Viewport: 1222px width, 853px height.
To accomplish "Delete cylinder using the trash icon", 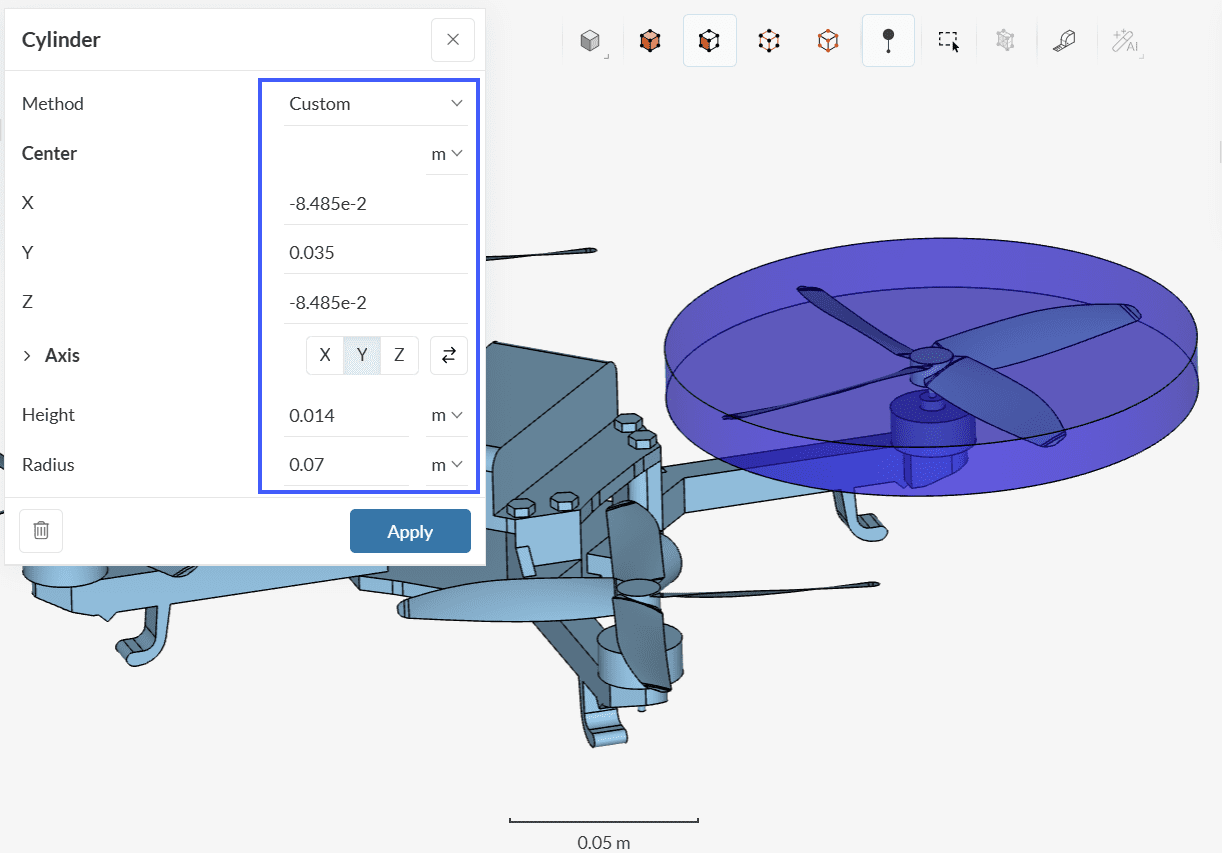I will click(41, 531).
